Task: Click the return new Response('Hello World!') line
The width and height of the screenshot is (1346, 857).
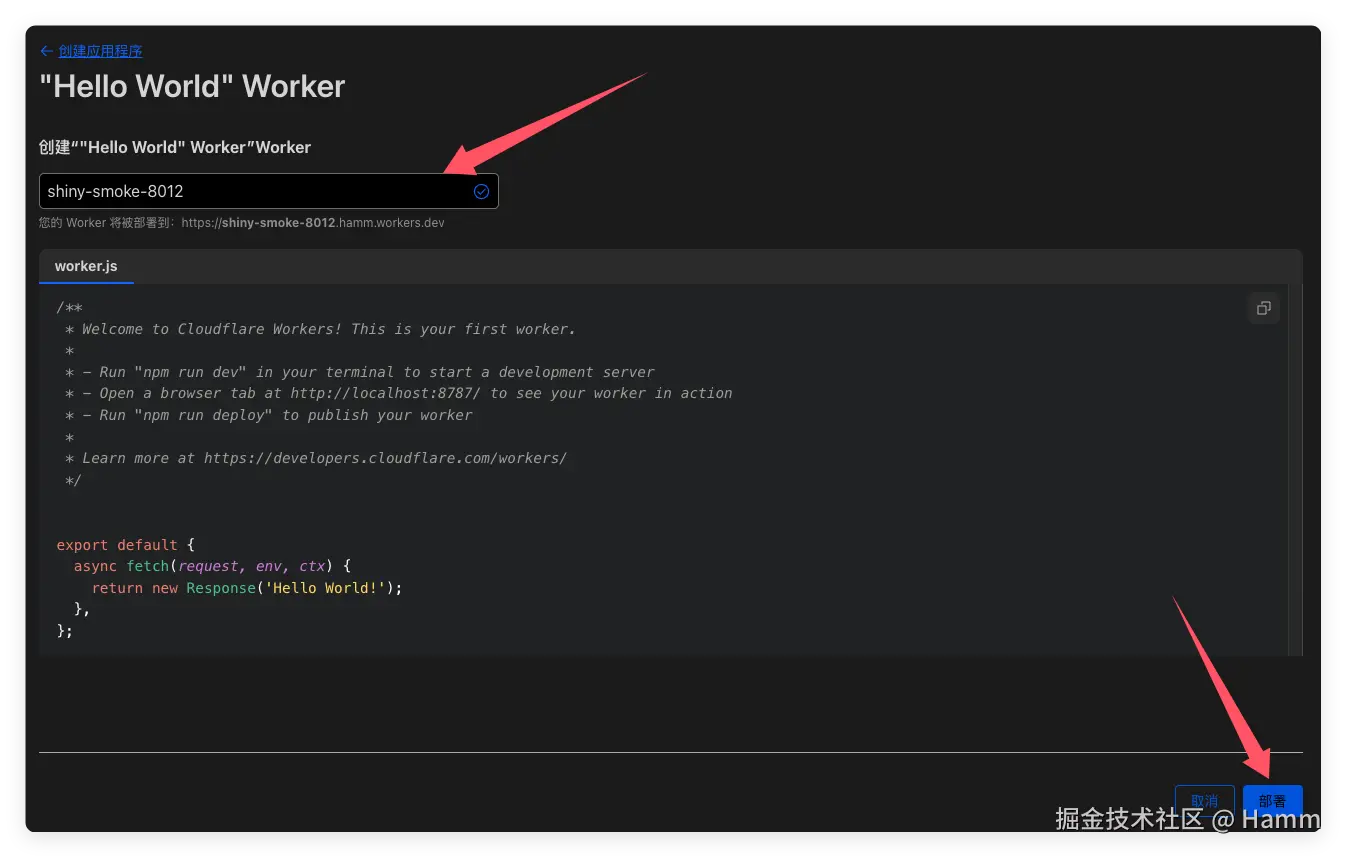Action: 247,588
